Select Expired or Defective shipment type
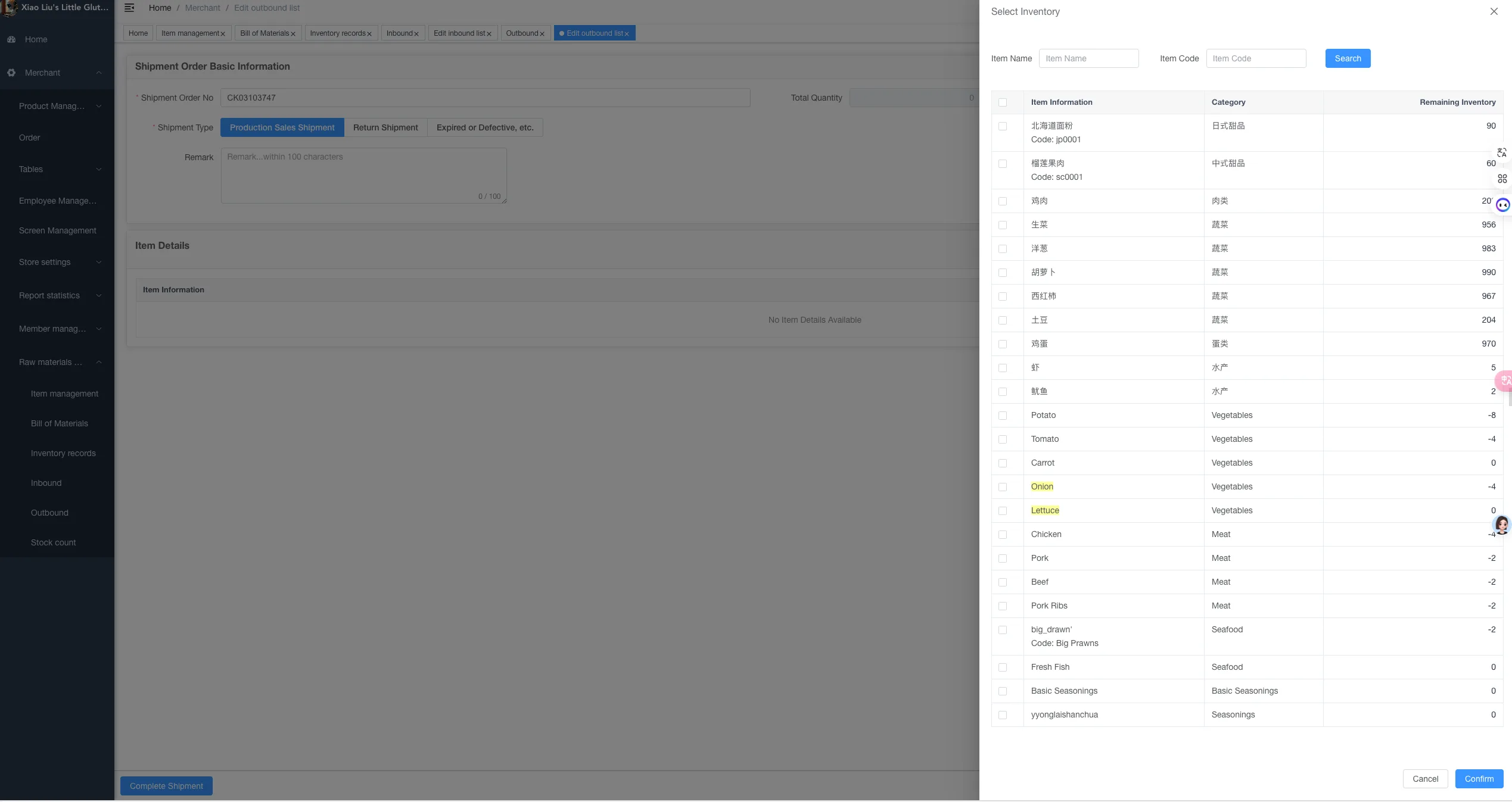Viewport: 1512px width, 802px height. (485, 127)
